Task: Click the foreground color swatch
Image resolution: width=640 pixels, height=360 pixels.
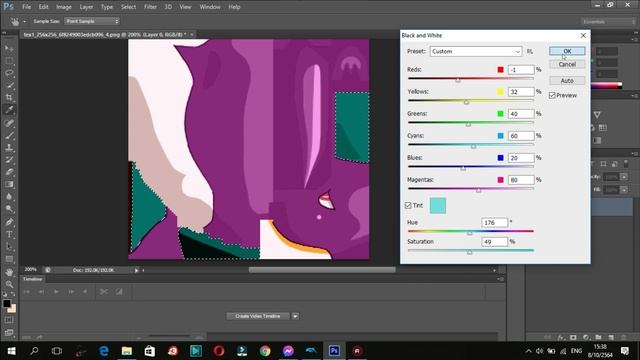Action: (7, 304)
